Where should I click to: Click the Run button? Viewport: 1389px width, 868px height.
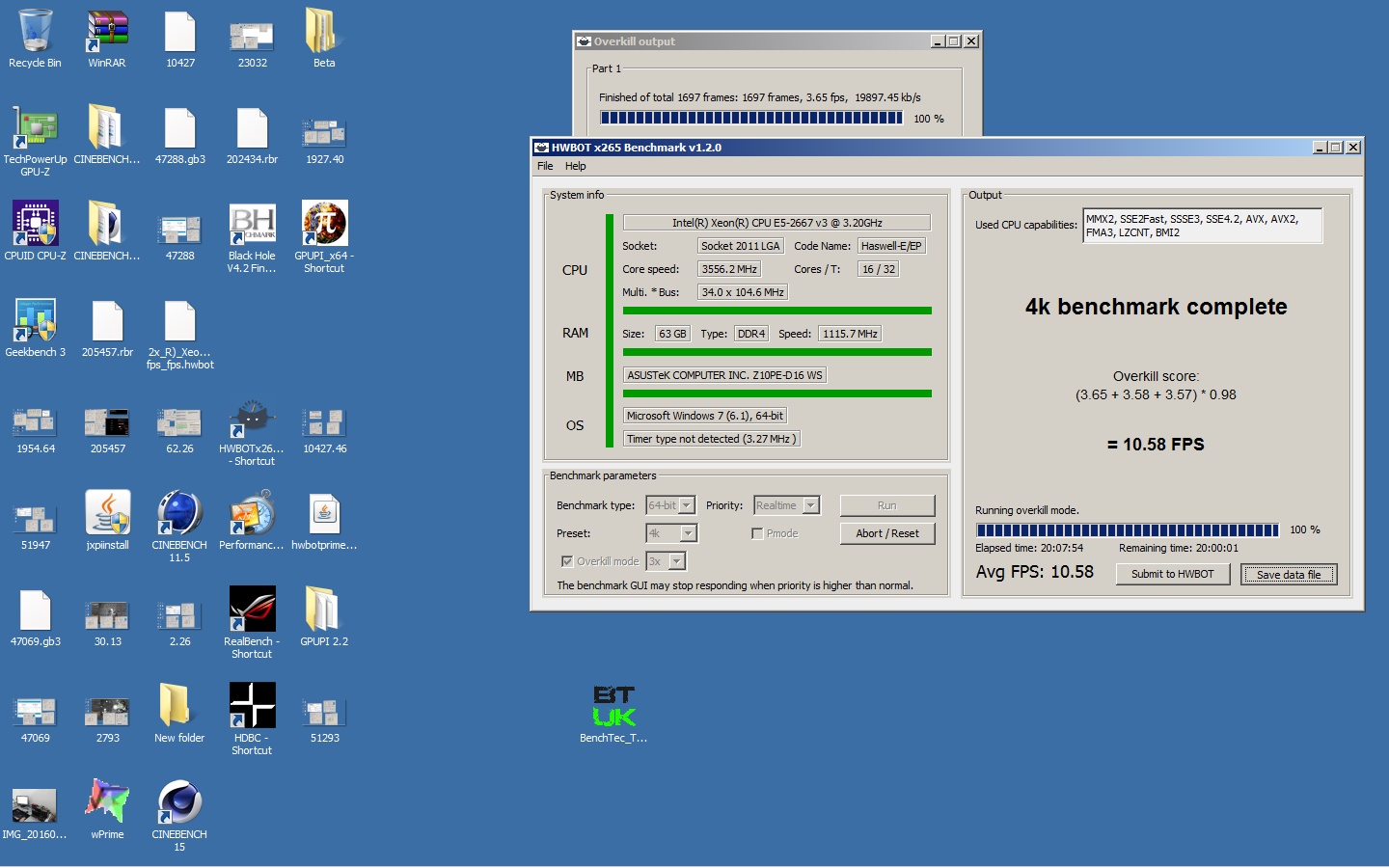(x=886, y=505)
